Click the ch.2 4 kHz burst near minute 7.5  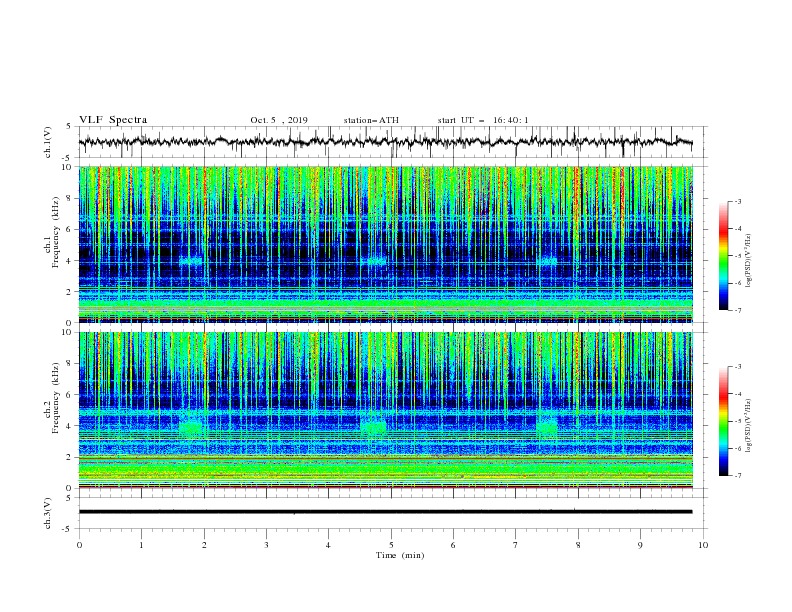coord(547,426)
